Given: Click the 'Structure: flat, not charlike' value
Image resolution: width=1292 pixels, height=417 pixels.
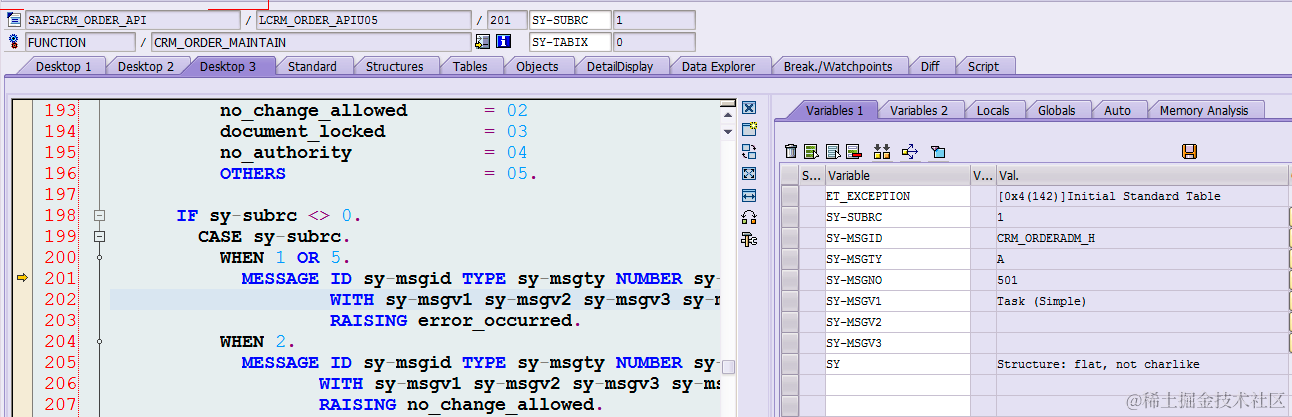Looking at the screenshot, I should (1098, 364).
